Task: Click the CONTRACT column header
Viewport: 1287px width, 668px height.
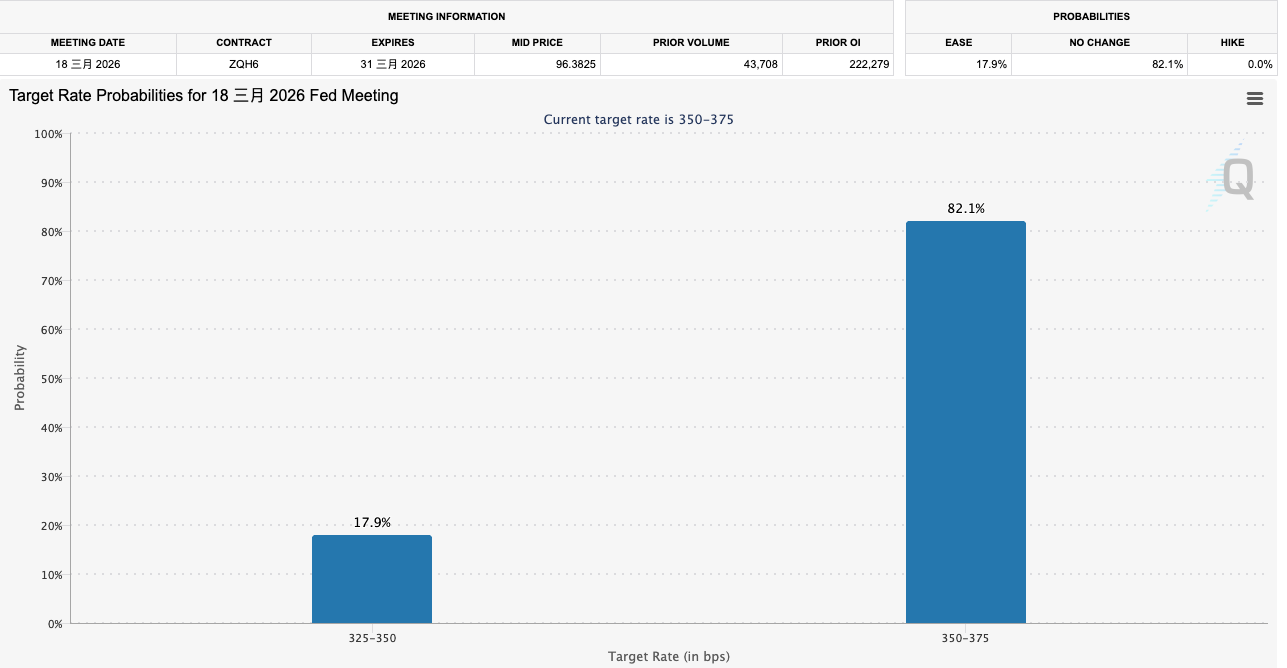Action: [x=244, y=43]
